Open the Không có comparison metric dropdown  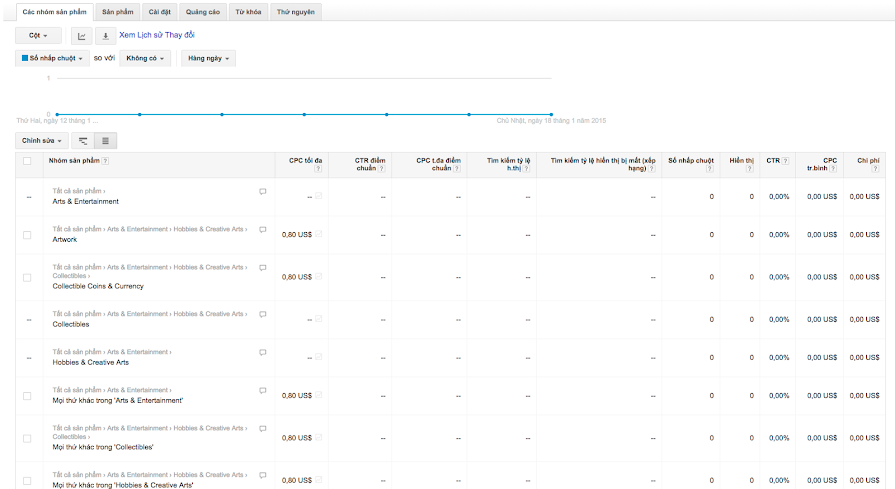point(145,58)
